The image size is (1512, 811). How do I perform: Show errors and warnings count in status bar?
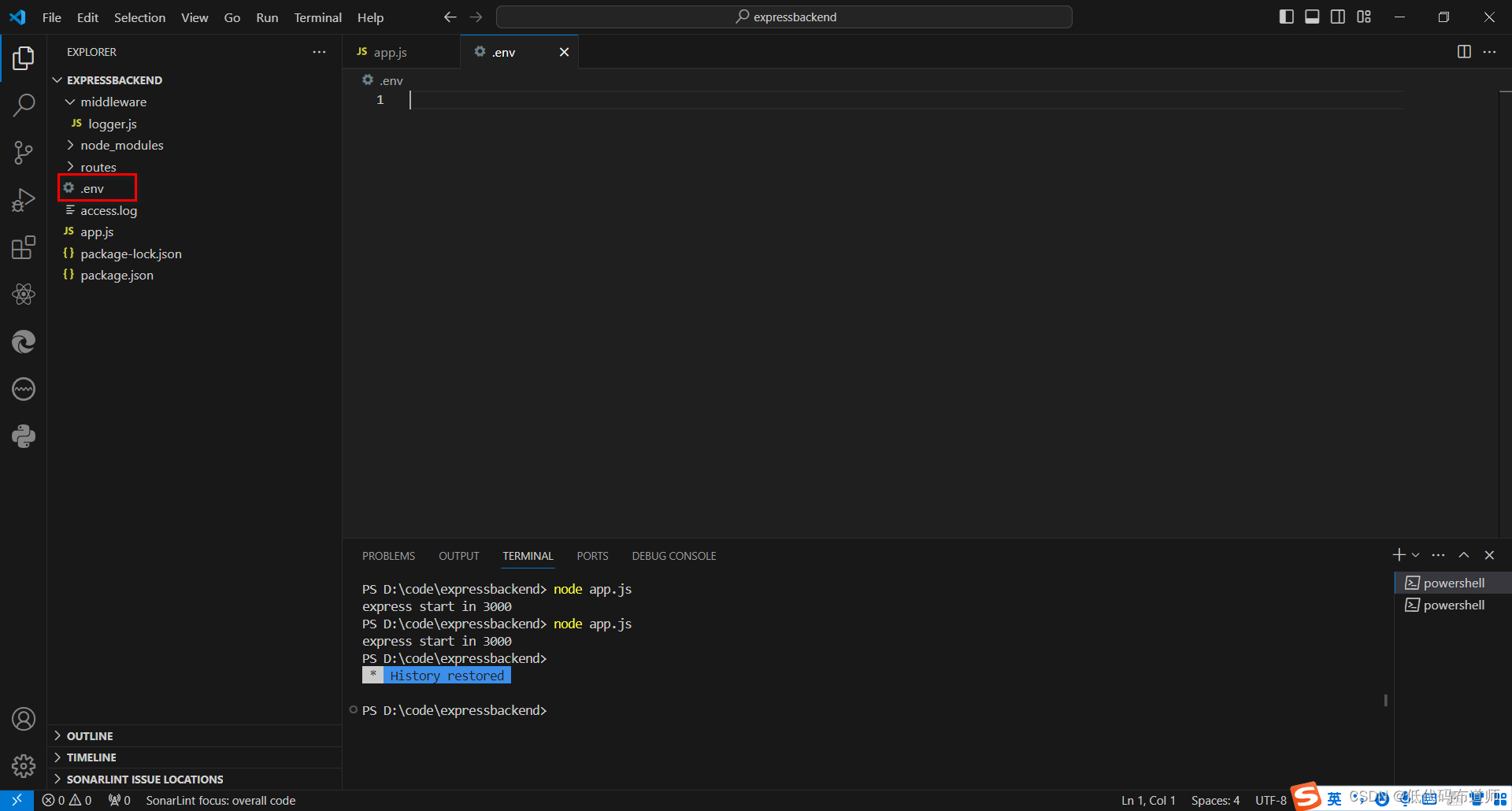pyautogui.click(x=67, y=800)
